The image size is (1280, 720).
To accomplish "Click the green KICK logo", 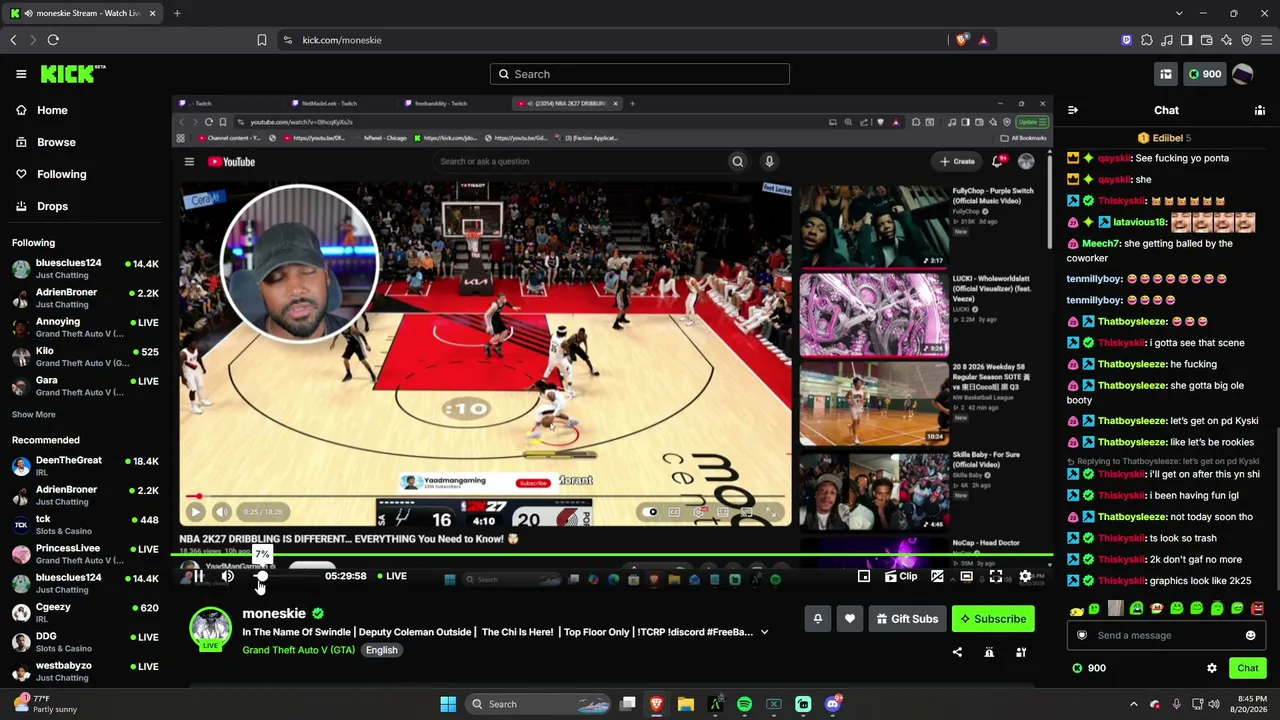I will [73, 74].
